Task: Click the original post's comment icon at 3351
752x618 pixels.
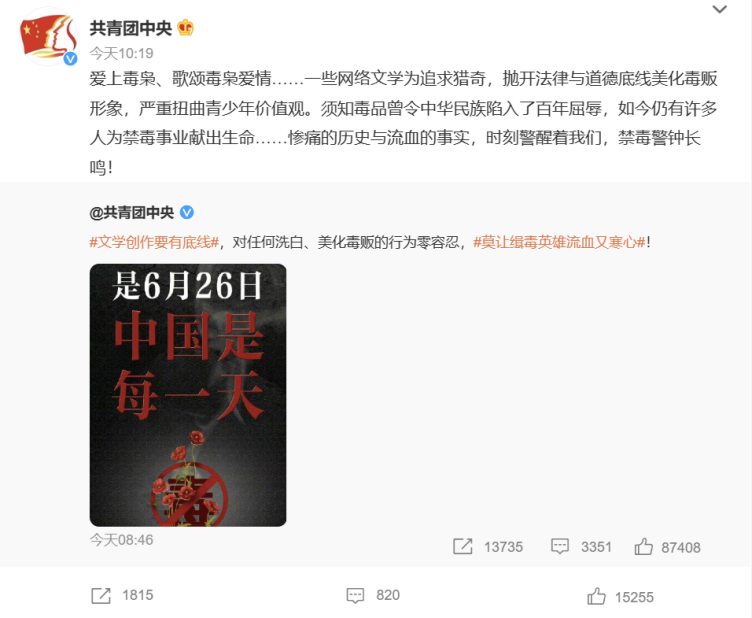Action: pyautogui.click(x=560, y=547)
